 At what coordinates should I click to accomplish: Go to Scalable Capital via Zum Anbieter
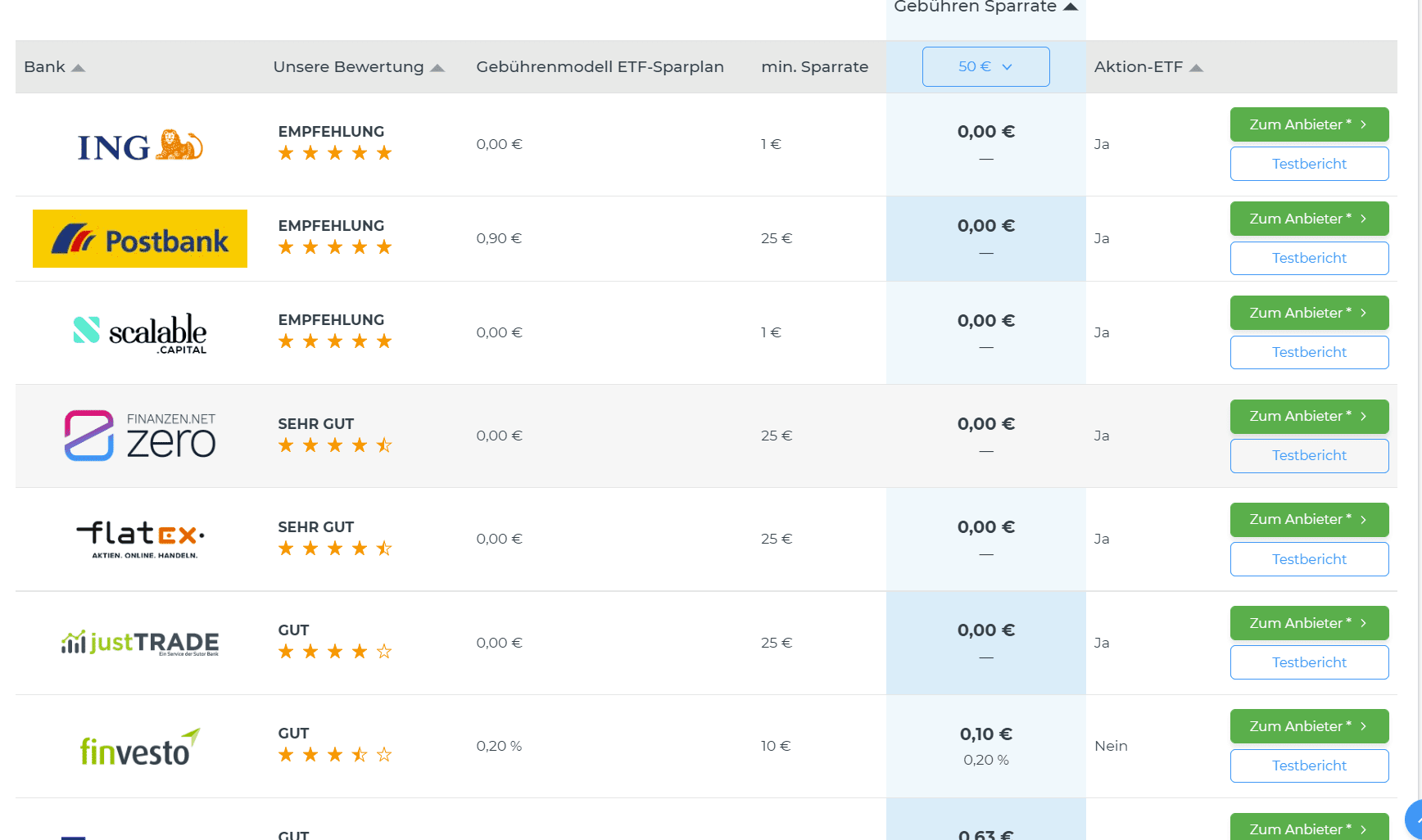click(1309, 313)
